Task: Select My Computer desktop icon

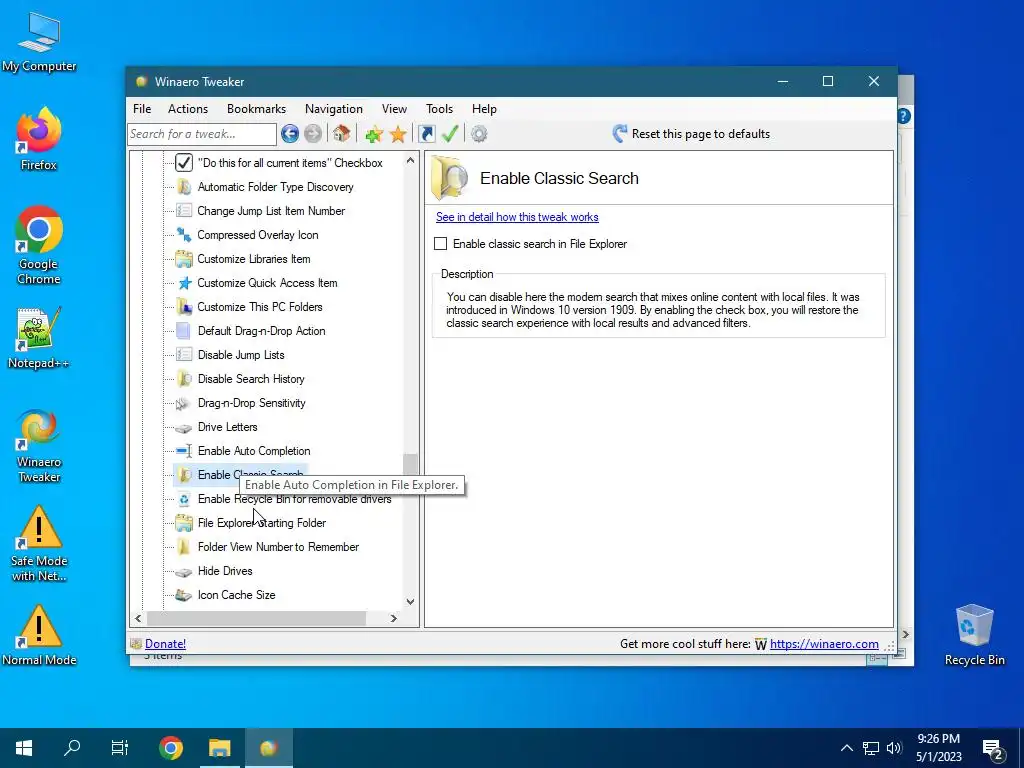Action: click(x=39, y=41)
